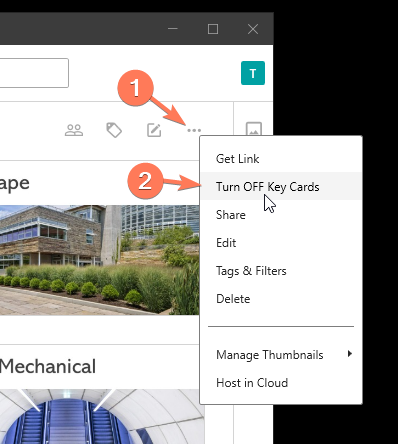
Task: Click the image panel icon at right
Action: click(x=254, y=129)
